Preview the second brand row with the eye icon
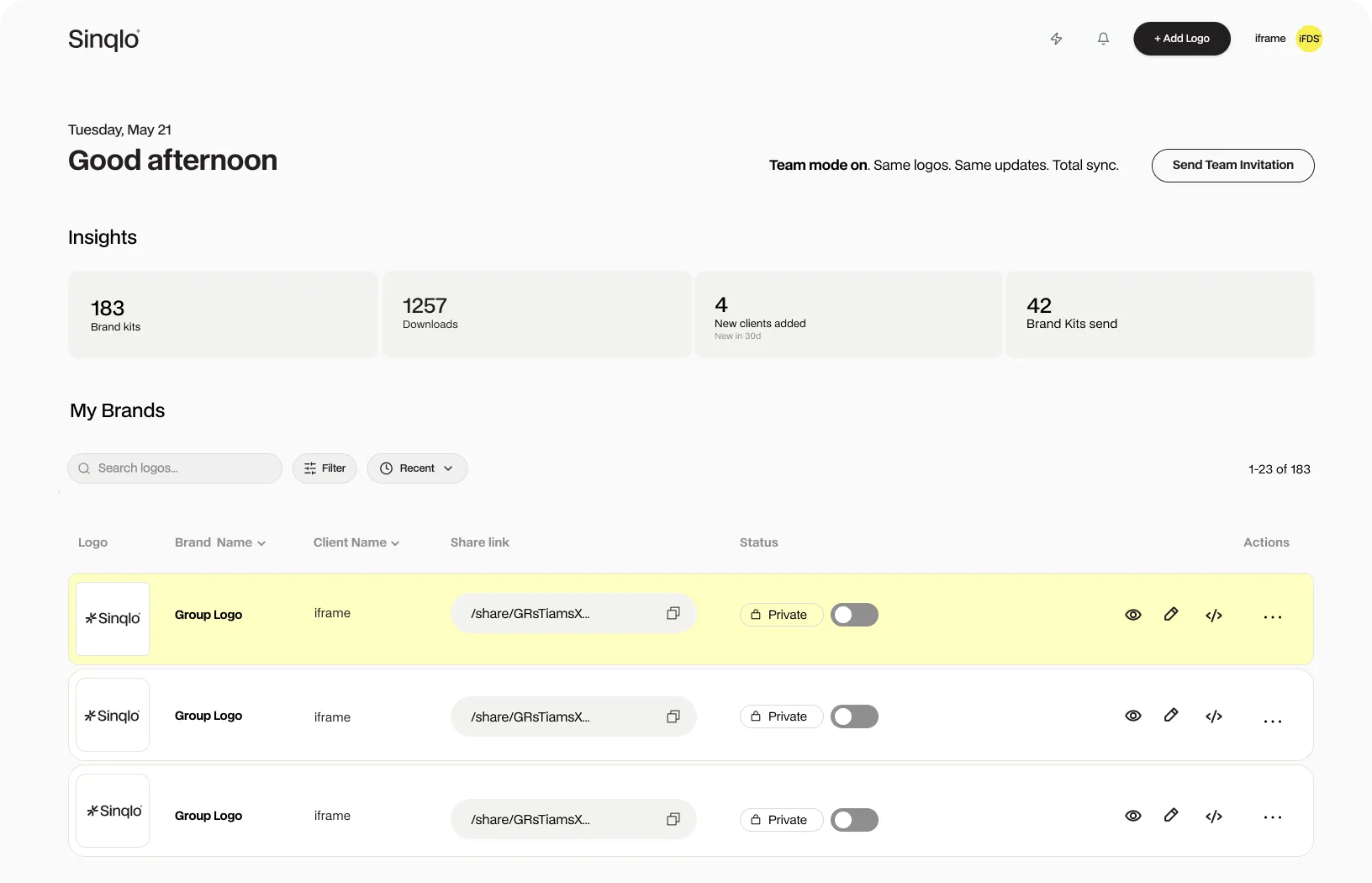The width and height of the screenshot is (1372, 883). coord(1132,716)
